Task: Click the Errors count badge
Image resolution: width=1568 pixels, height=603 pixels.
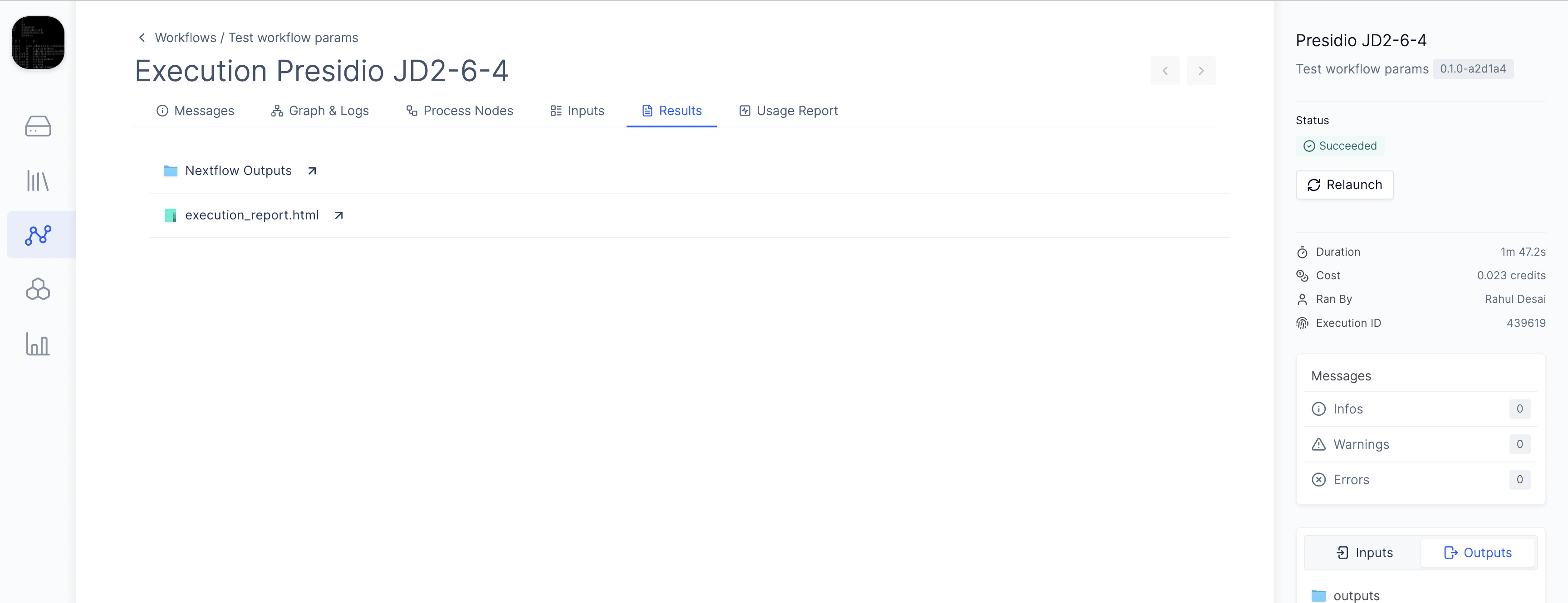Action: [1519, 480]
